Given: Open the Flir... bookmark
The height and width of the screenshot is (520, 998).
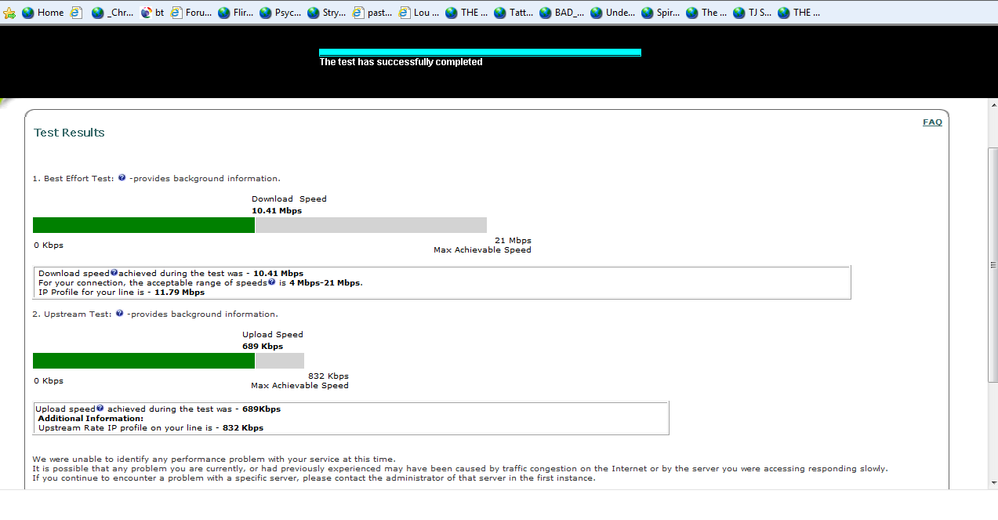Looking at the screenshot, I should pyautogui.click(x=235, y=13).
